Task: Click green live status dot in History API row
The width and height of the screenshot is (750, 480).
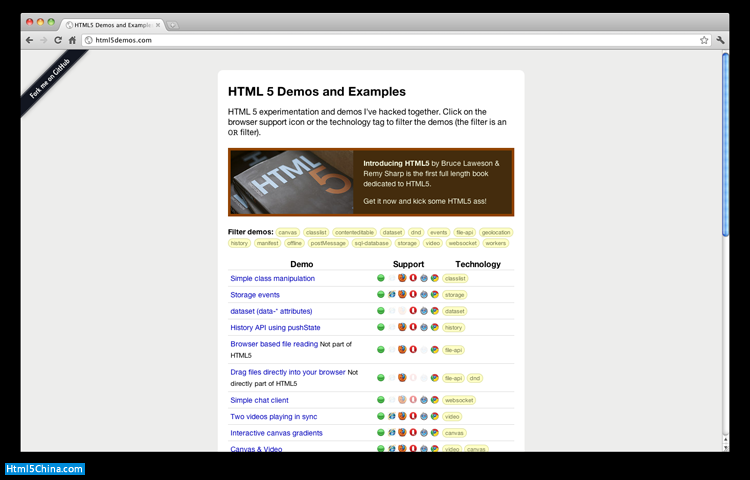Action: [381, 327]
